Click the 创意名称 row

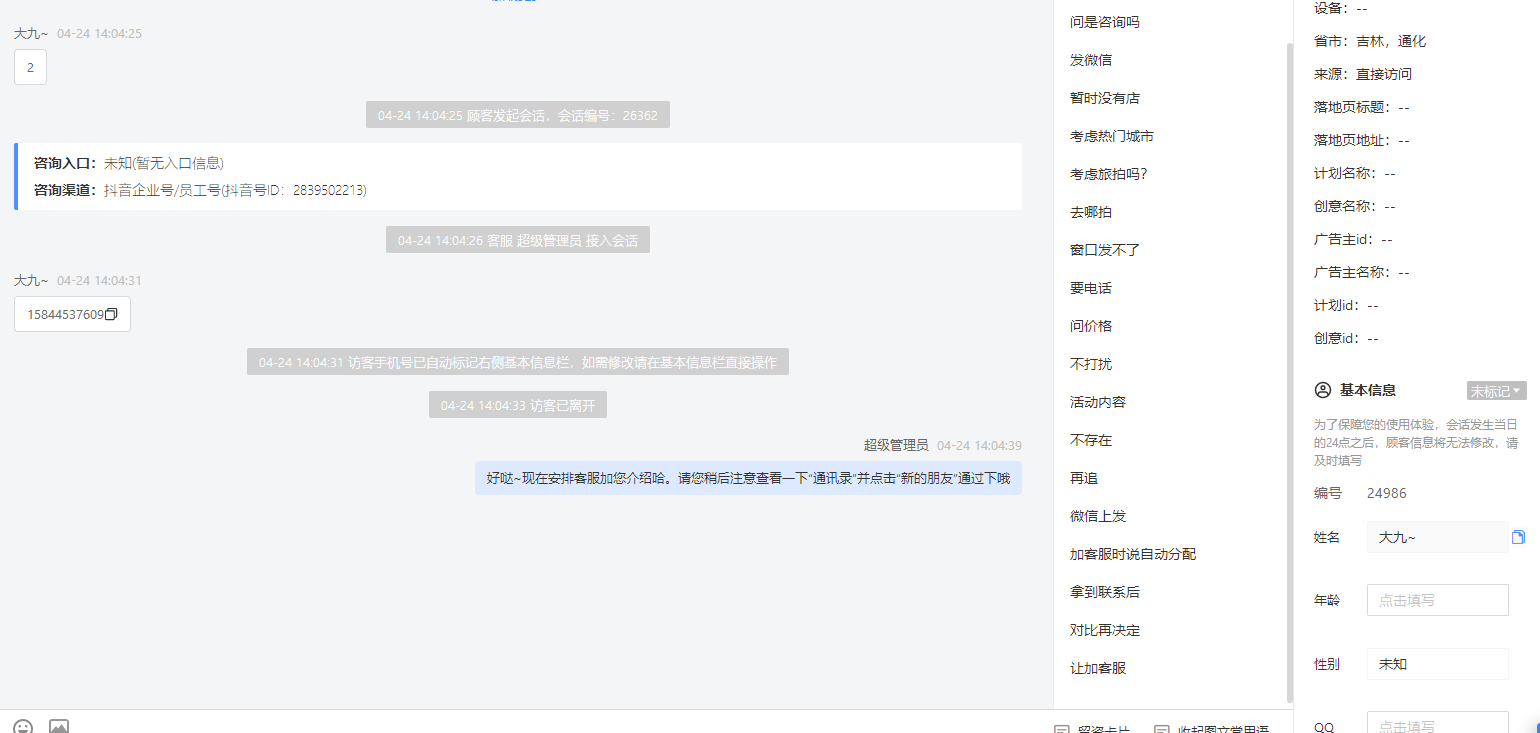[1355, 206]
